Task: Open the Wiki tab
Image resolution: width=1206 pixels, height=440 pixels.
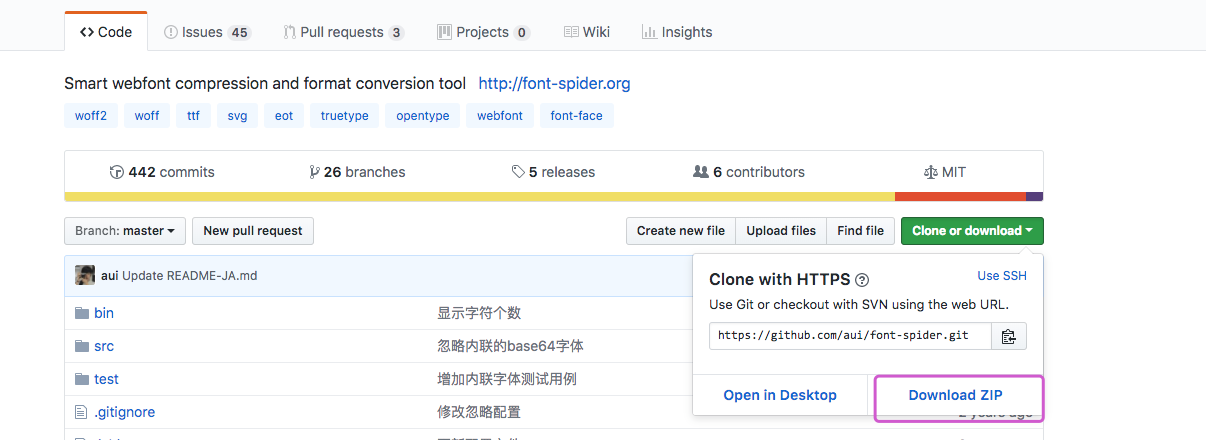Action: pyautogui.click(x=586, y=32)
